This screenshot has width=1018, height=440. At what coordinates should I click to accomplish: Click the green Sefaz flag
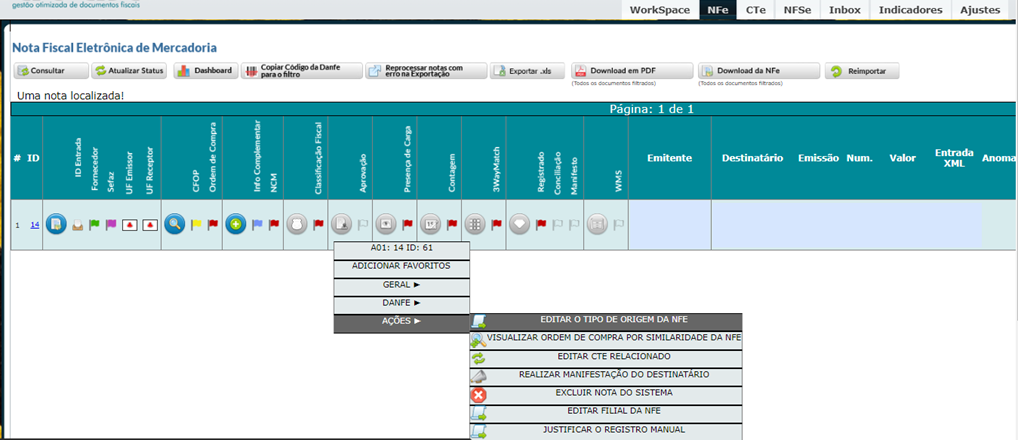[x=94, y=225]
